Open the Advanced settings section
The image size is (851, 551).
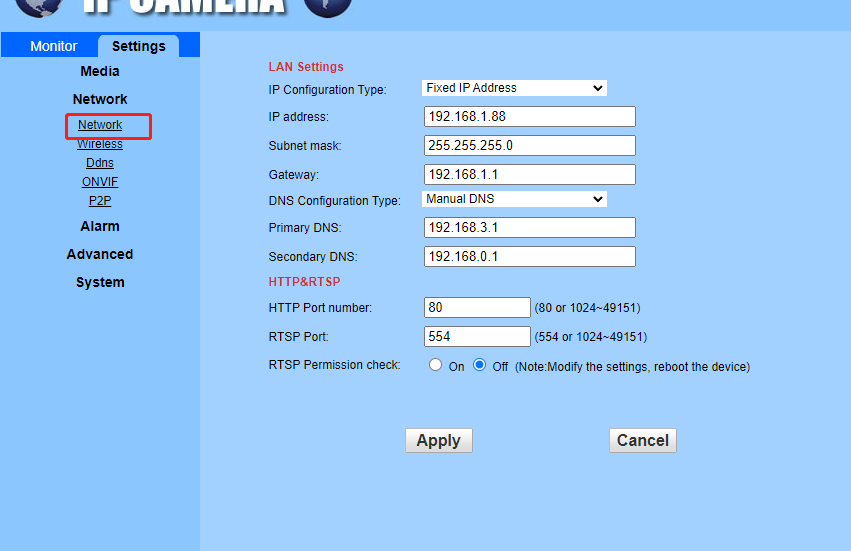[100, 254]
